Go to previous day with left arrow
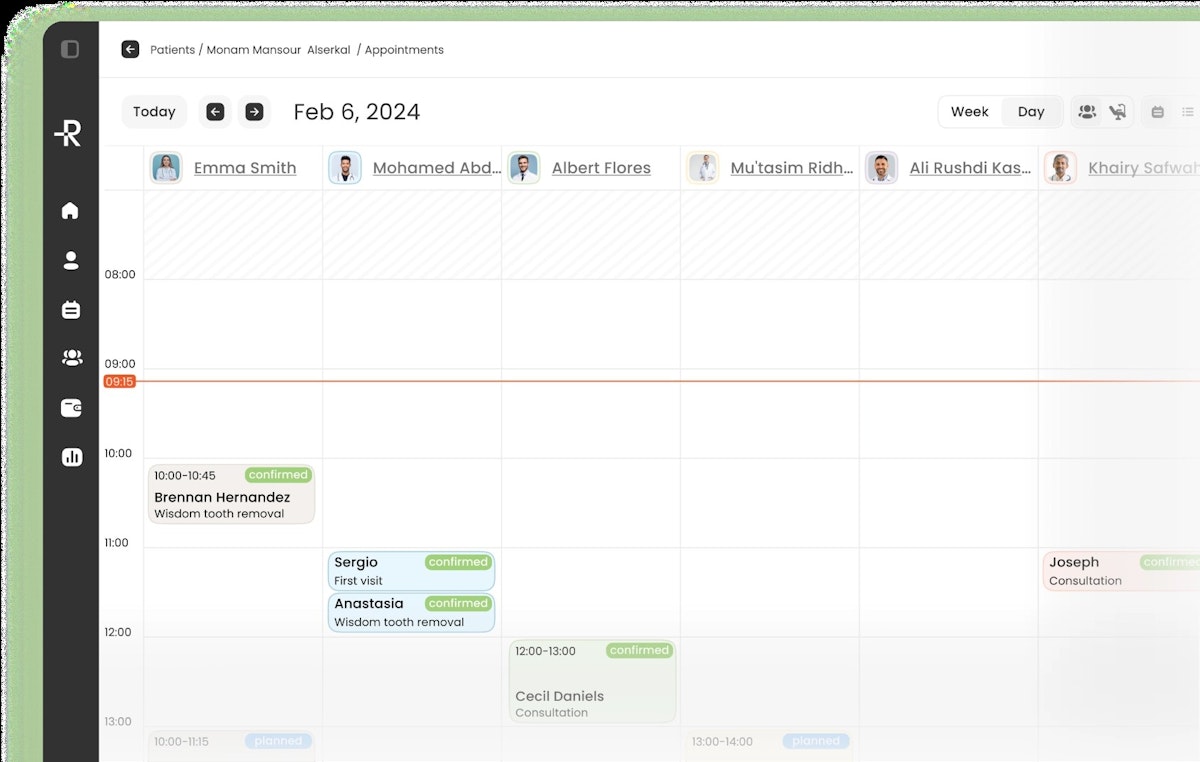Viewport: 1200px width, 762px height. 215,112
